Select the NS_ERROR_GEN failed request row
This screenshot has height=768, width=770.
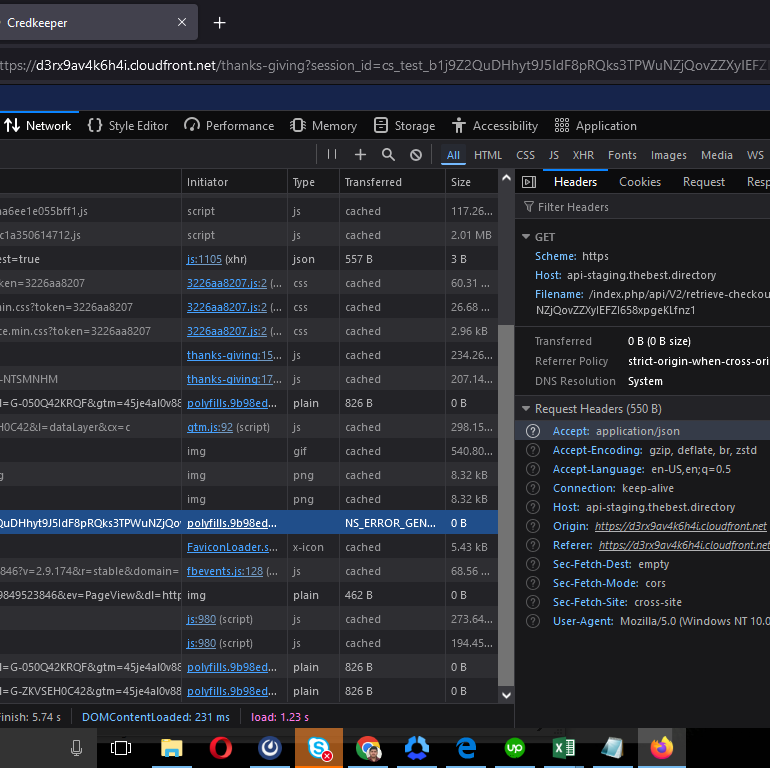pos(248,523)
